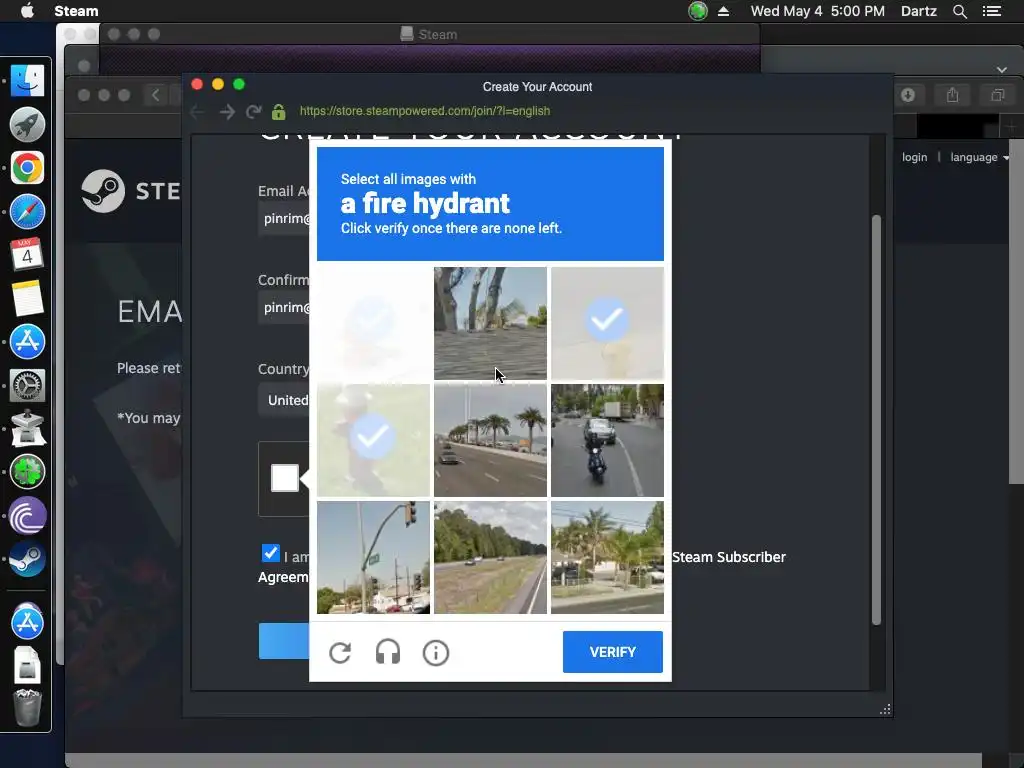The width and height of the screenshot is (1024, 768).
Task: Select the motorcycle rider tile
Action: coord(607,440)
